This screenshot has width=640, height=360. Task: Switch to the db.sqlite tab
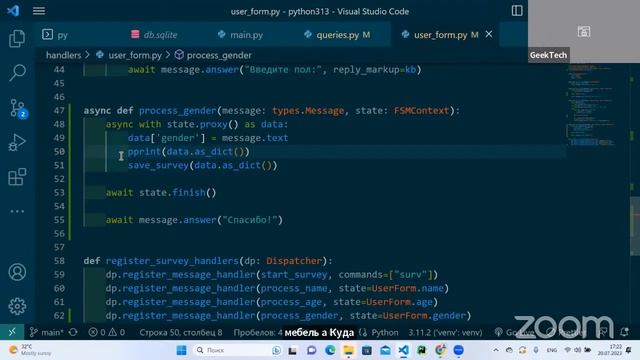pos(154,35)
